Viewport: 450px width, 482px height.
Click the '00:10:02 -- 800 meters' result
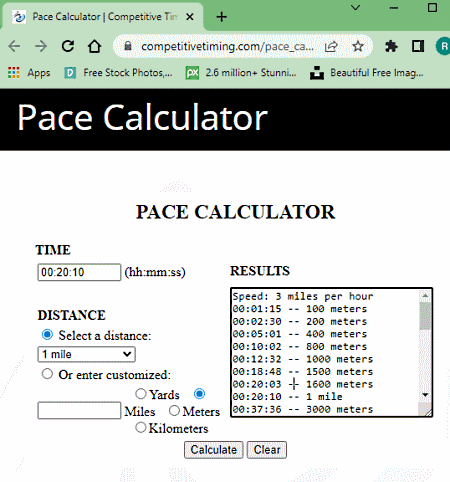coord(300,346)
